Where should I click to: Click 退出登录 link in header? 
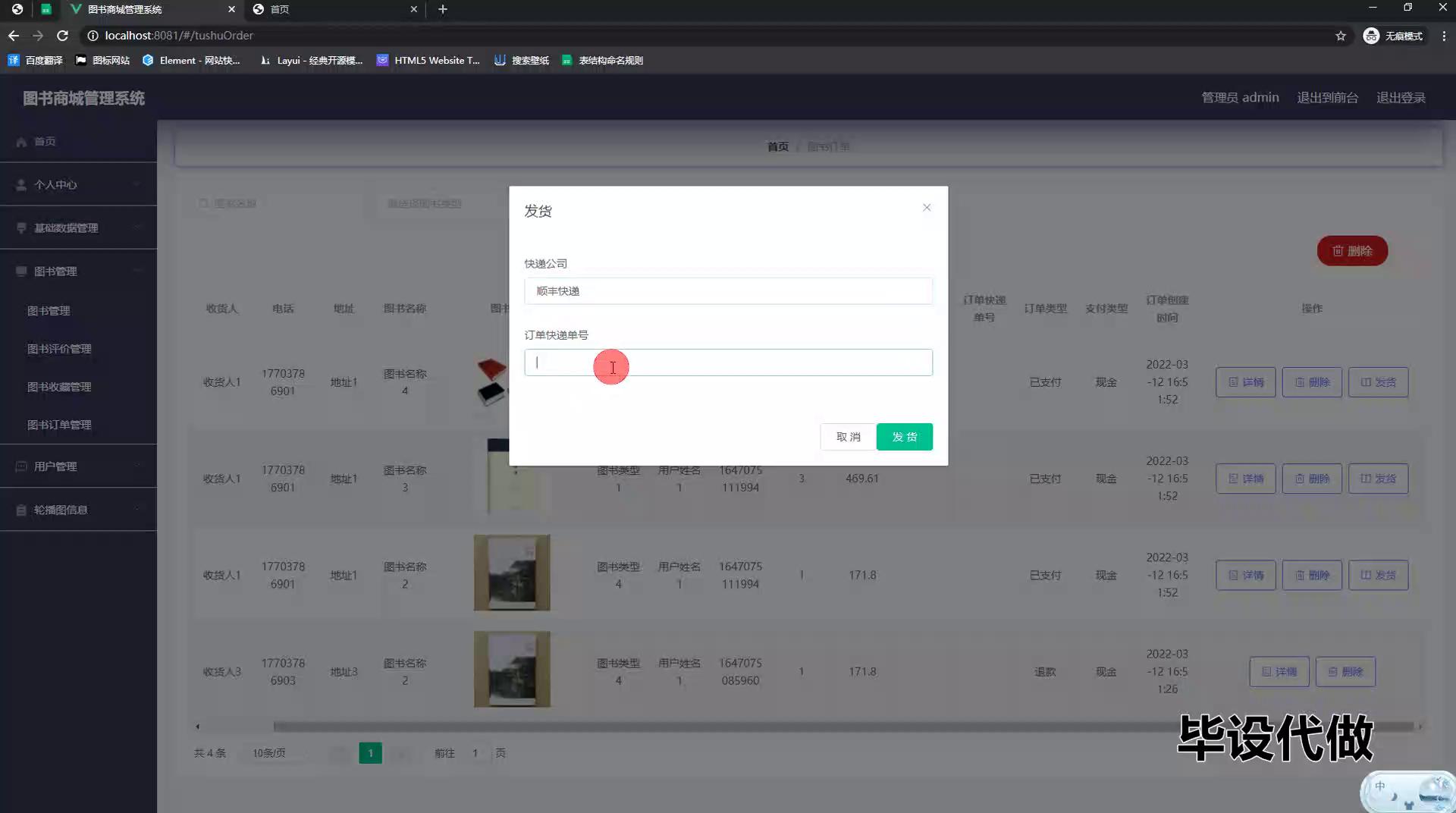(1400, 98)
